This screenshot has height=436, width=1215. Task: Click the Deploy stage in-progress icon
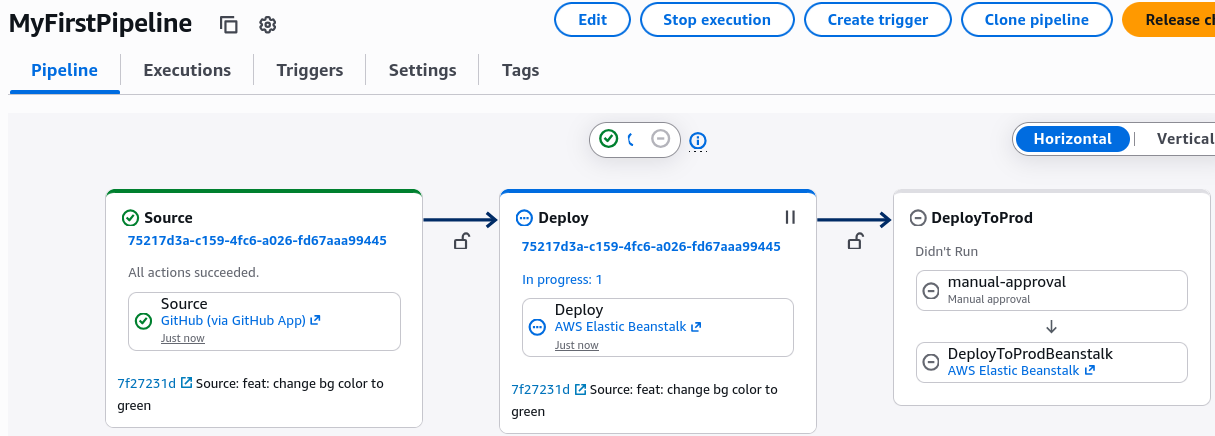pyautogui.click(x=524, y=218)
